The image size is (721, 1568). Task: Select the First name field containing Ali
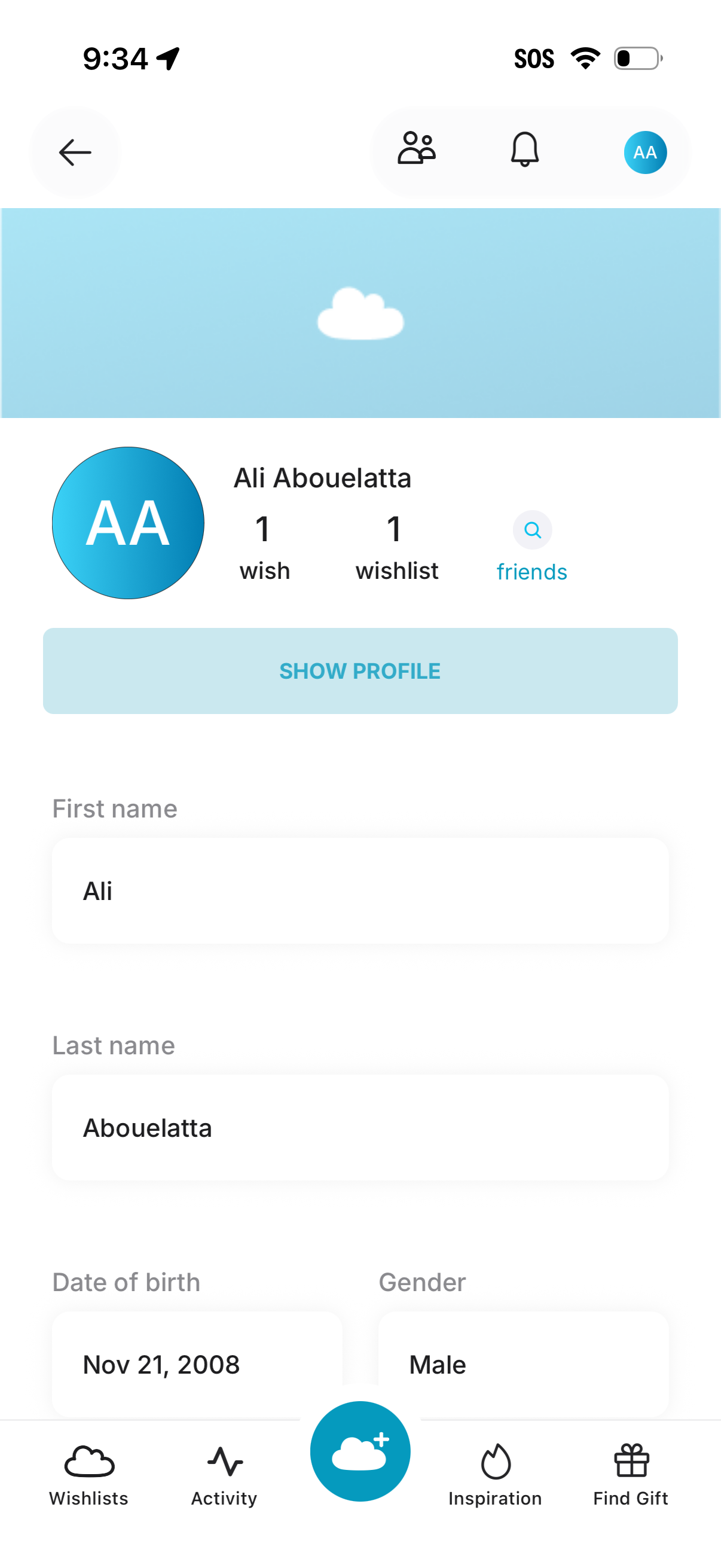[x=360, y=890]
